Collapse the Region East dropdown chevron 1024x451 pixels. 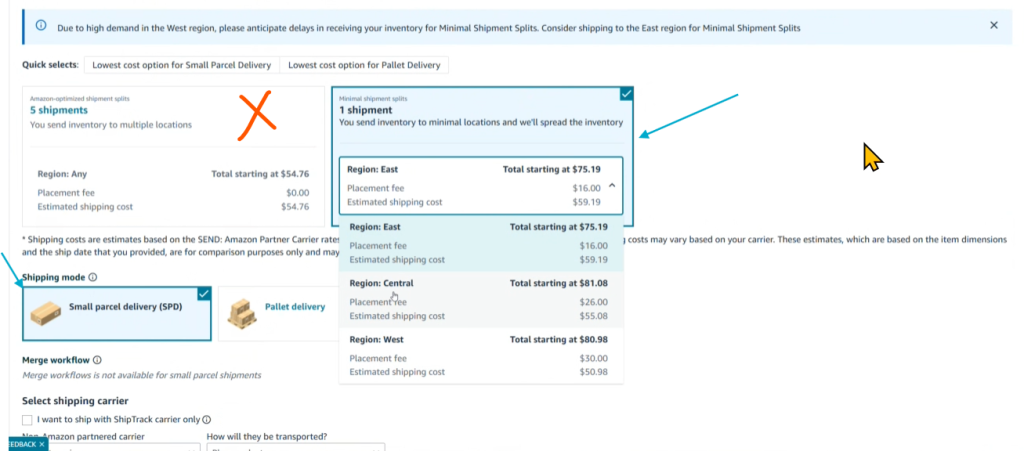(x=611, y=187)
